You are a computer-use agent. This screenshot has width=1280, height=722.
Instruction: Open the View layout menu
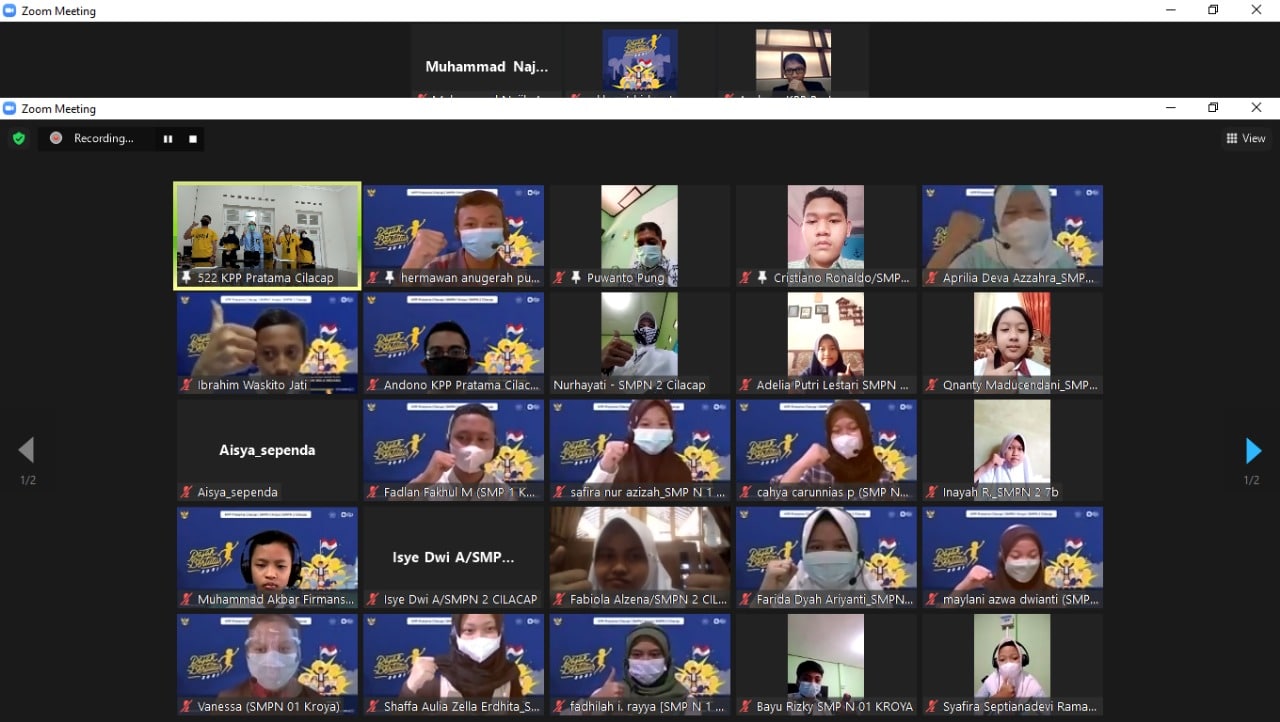[1246, 139]
